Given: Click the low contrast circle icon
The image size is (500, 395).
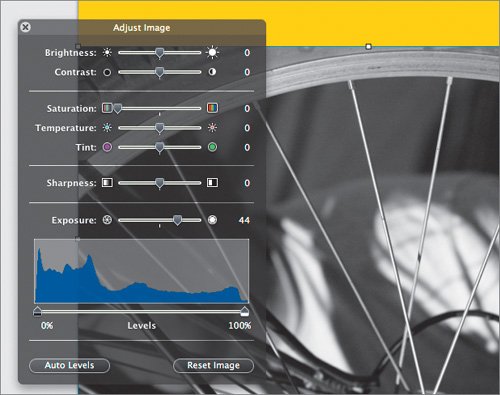Looking at the screenshot, I should 107,72.
